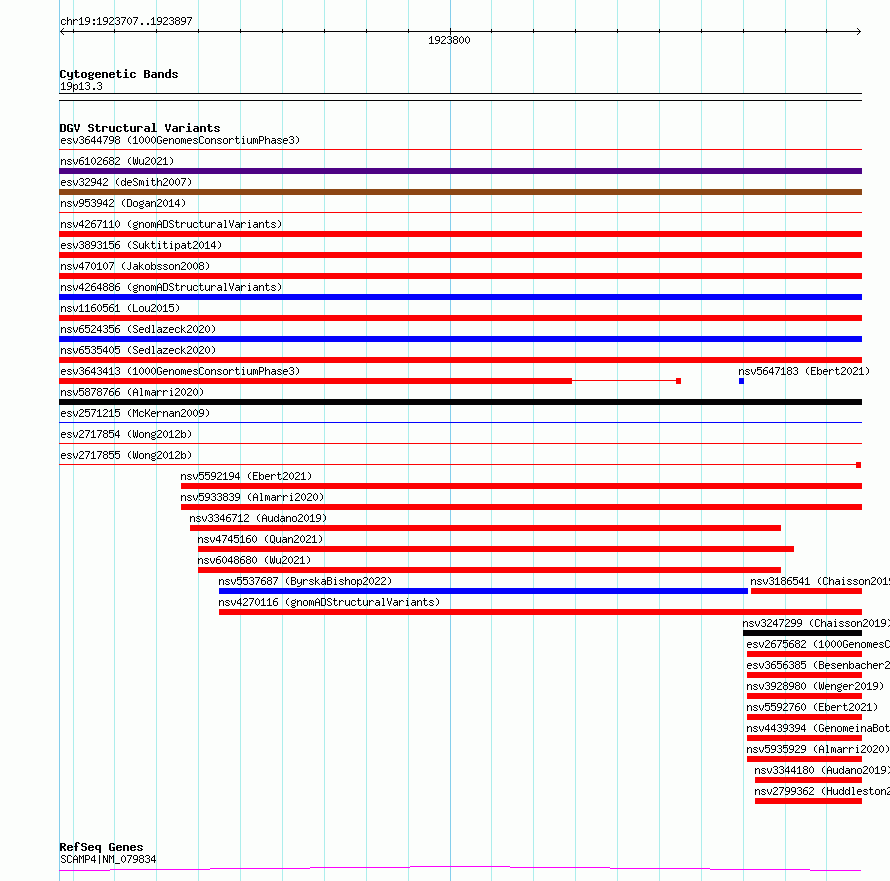Click the Cytogenetic Bands track title

pyautogui.click(x=119, y=74)
